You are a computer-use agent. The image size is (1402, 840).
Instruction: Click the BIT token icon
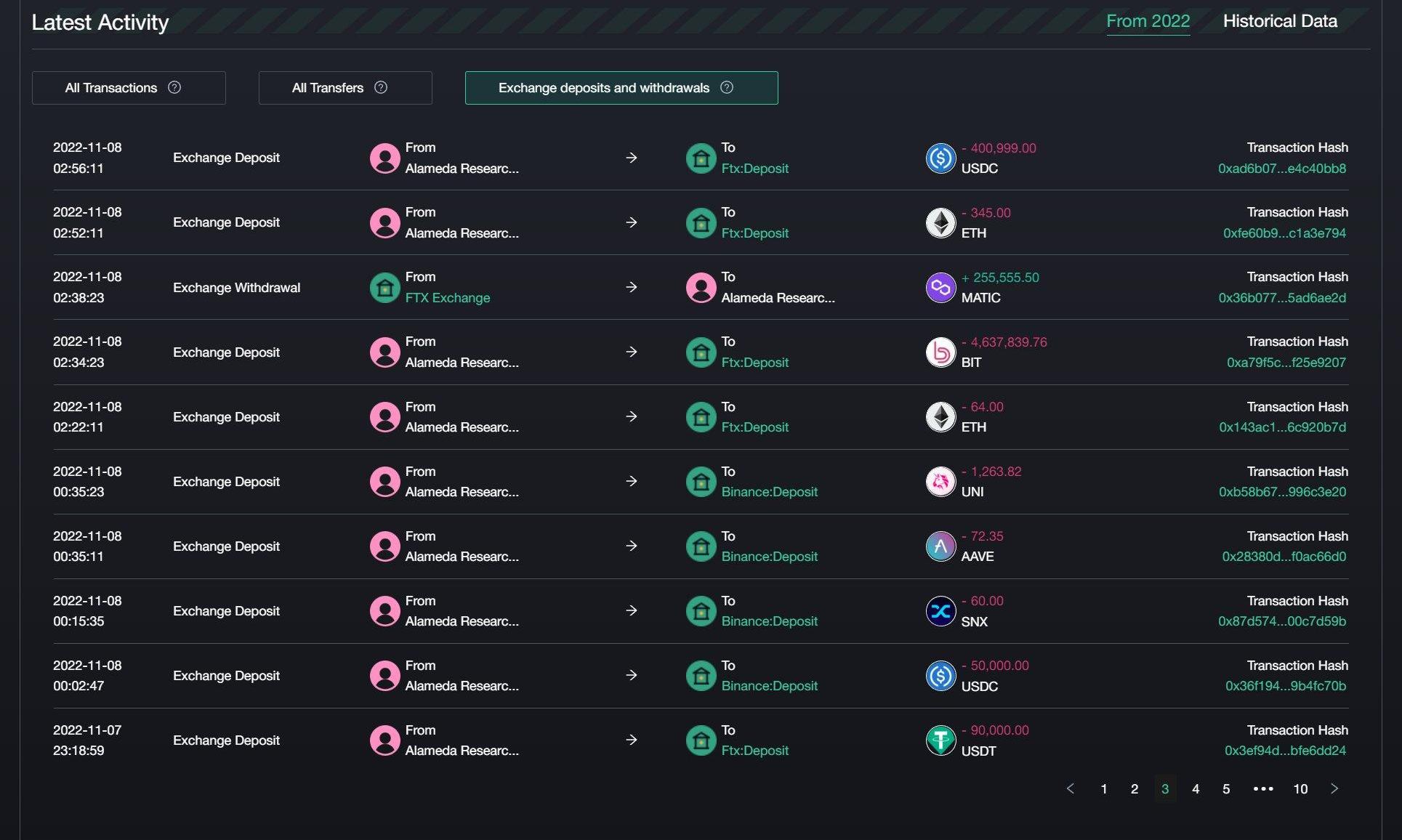point(940,352)
